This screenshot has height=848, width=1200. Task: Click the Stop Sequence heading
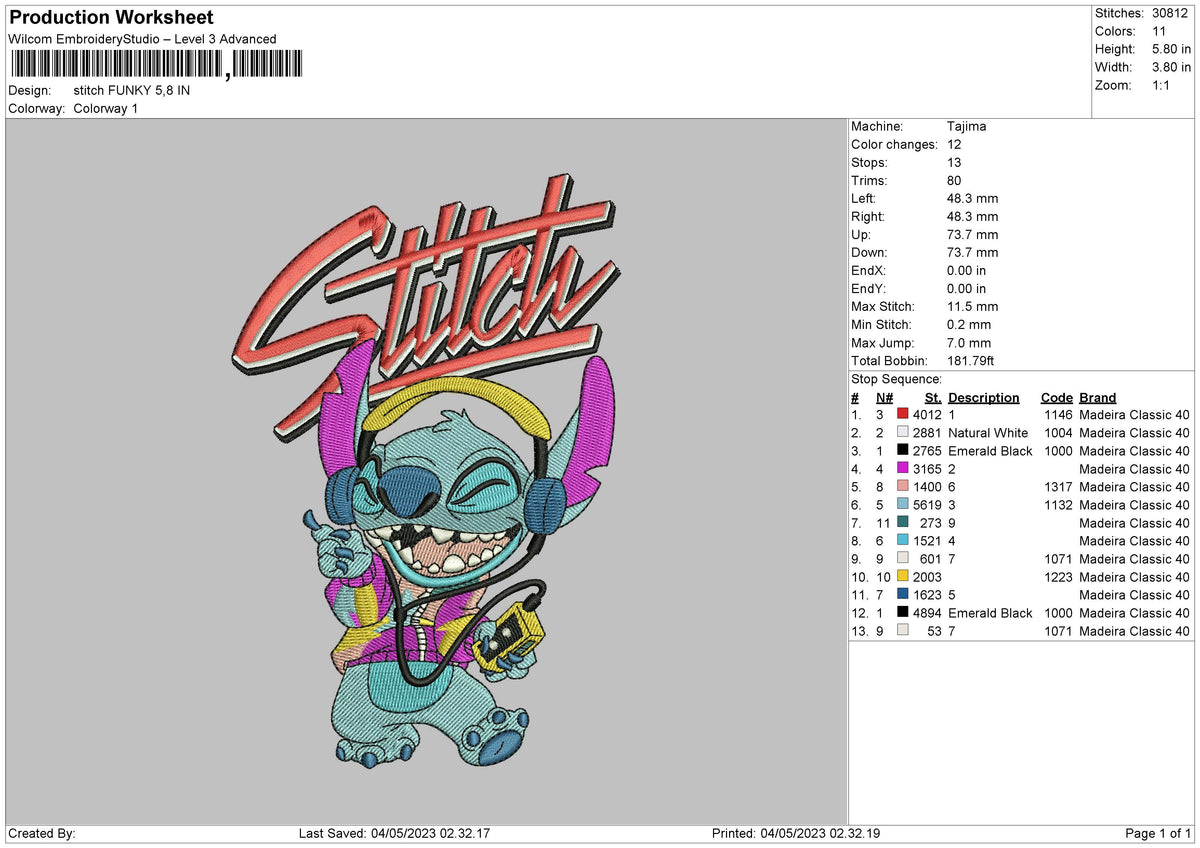pos(897,379)
